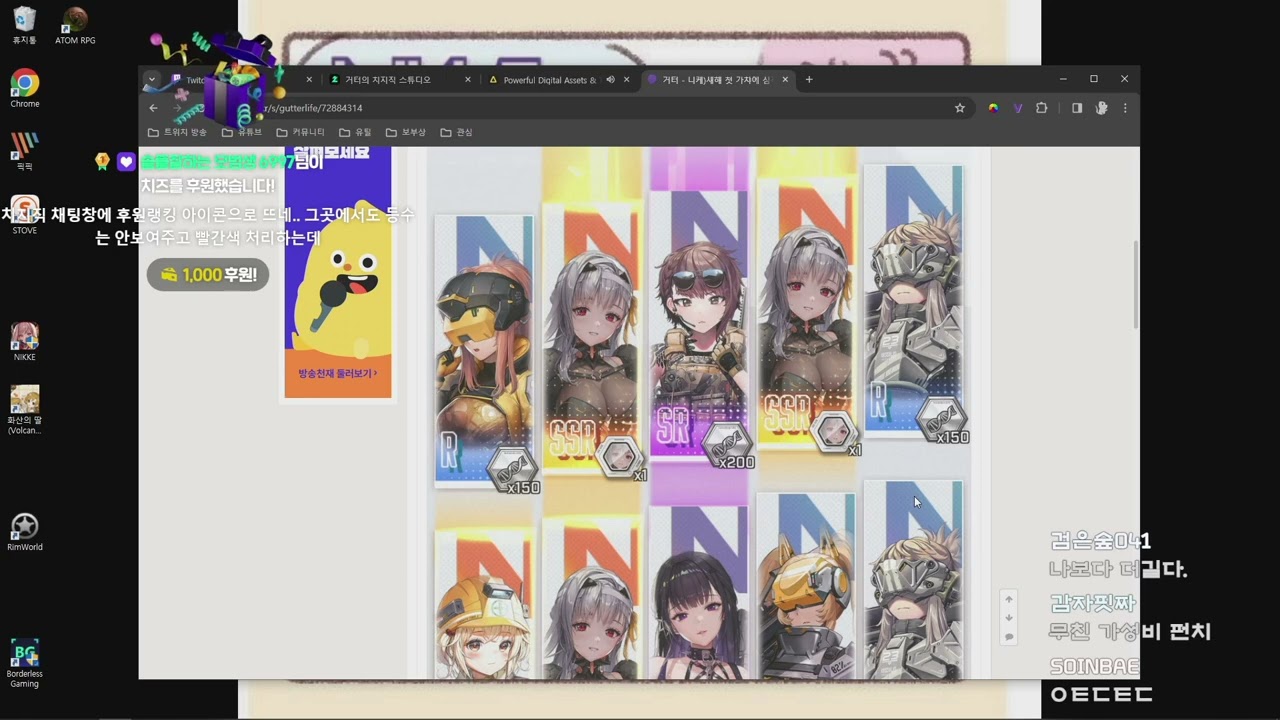Click the top-row R card marked x150 on the right
This screenshot has height=720, width=1280.
(913, 300)
